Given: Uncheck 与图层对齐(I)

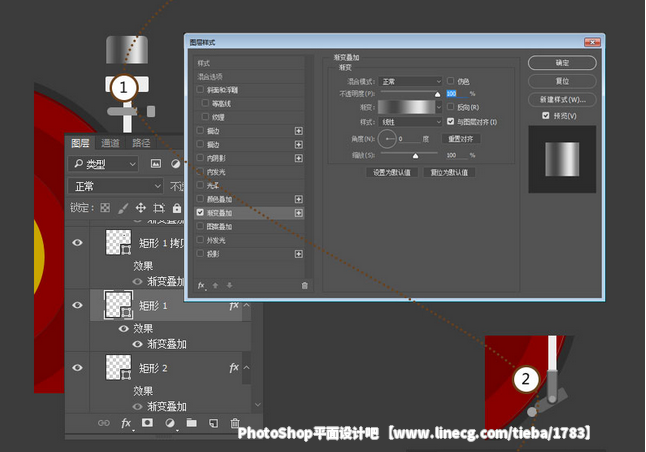Looking at the screenshot, I should pos(451,121).
